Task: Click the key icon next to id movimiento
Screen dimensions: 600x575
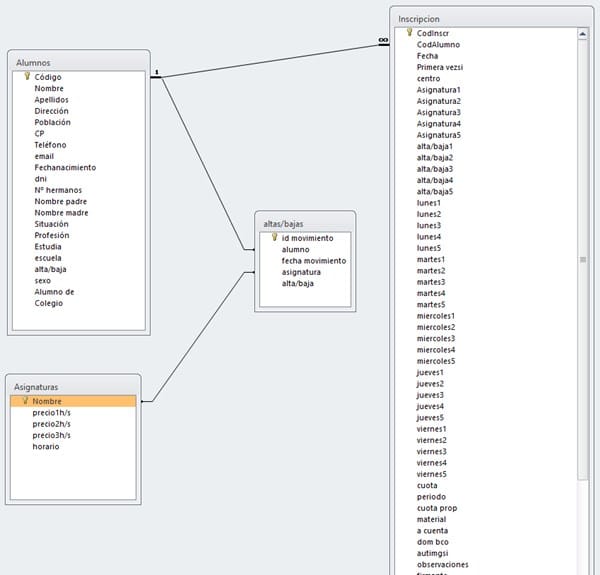Action: pyautogui.click(x=275, y=238)
